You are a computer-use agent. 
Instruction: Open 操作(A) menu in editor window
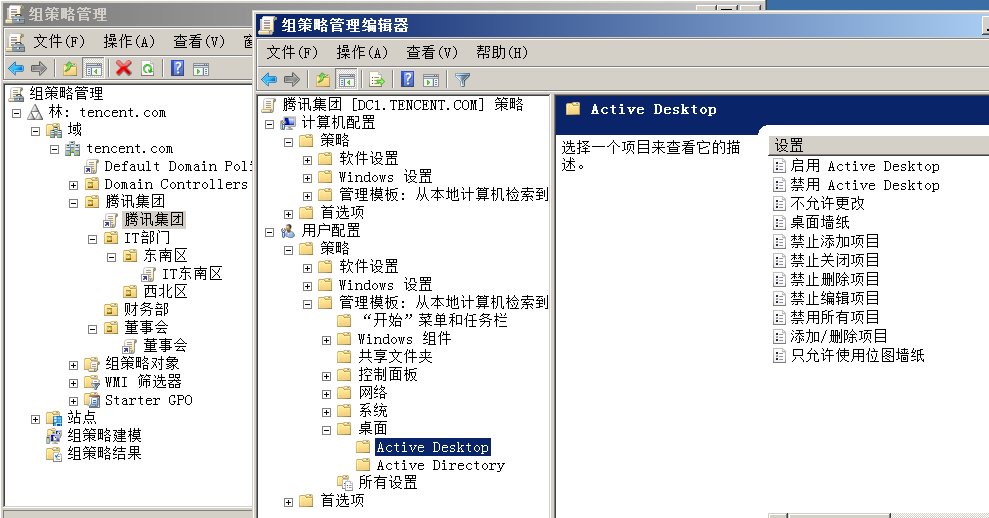click(x=362, y=52)
